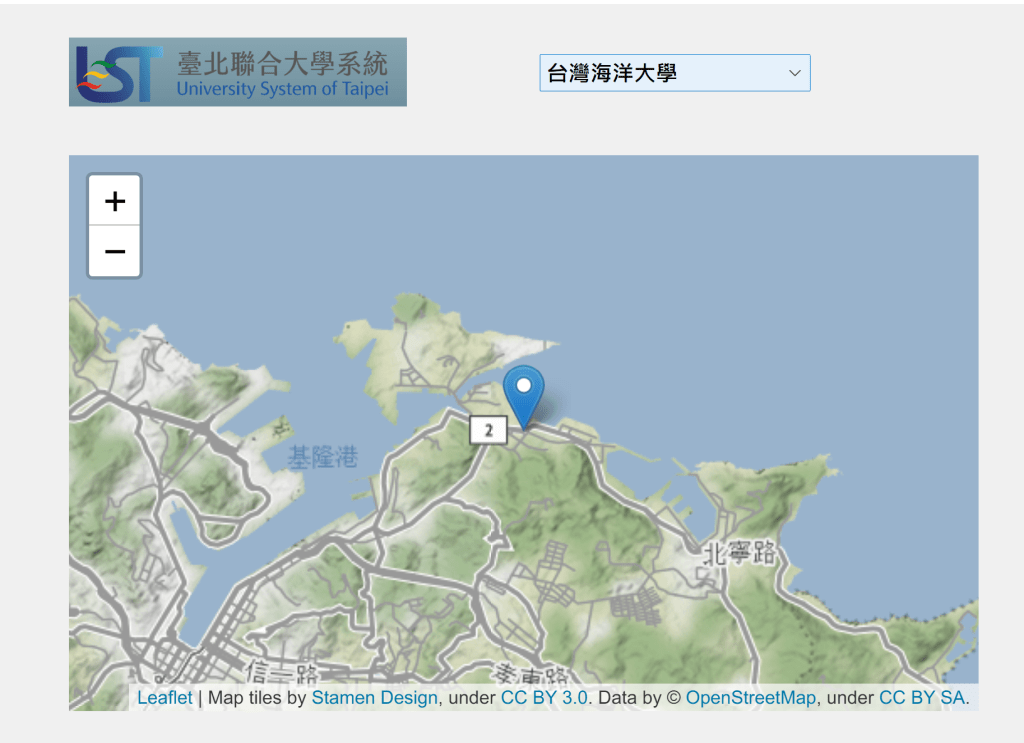The height and width of the screenshot is (743, 1024).
Task: Click the 北寧路 road label on map
Action: (739, 553)
